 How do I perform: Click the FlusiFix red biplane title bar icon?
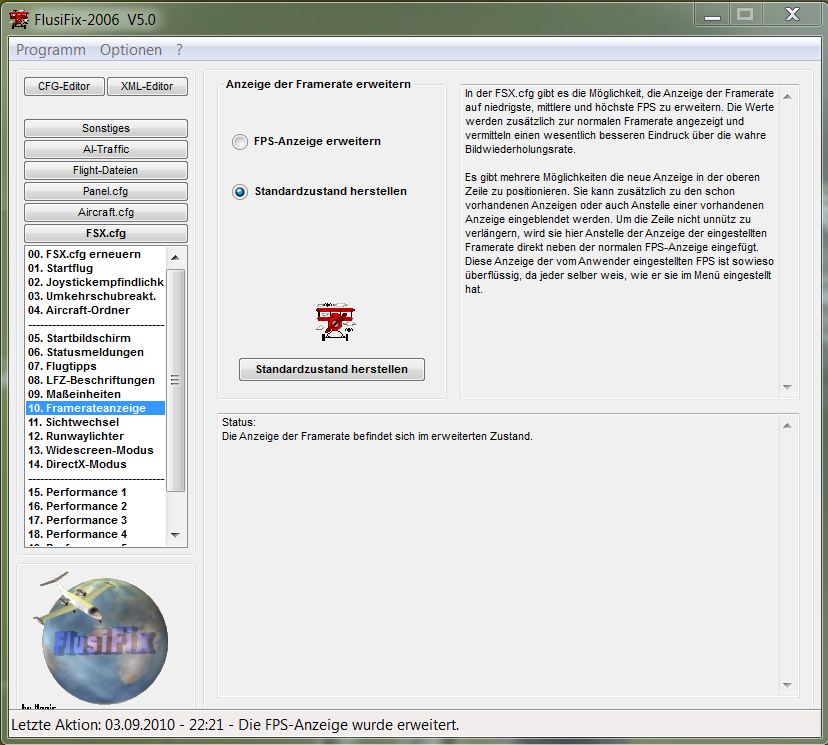pos(19,20)
